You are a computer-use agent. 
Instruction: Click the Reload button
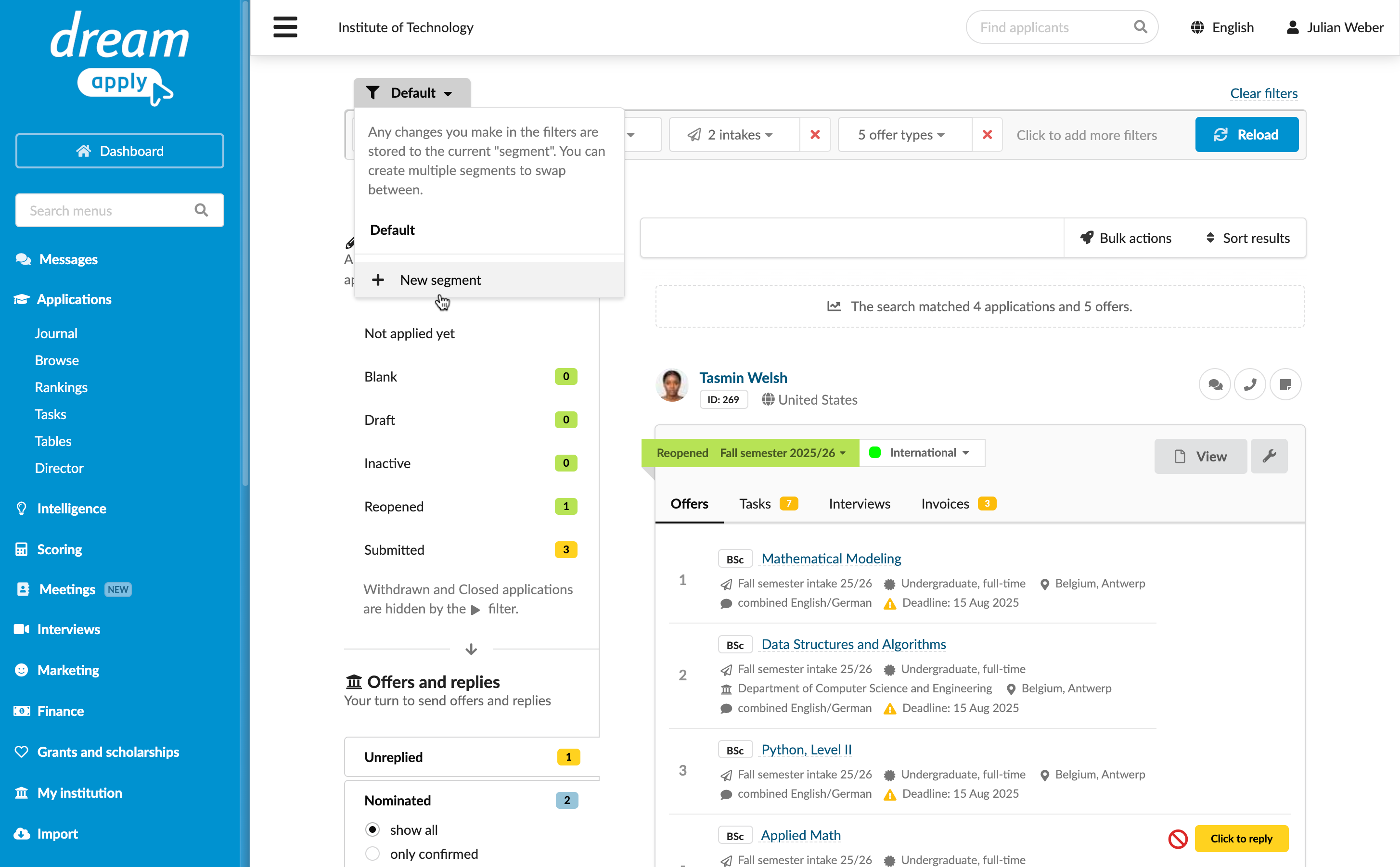tap(1246, 135)
